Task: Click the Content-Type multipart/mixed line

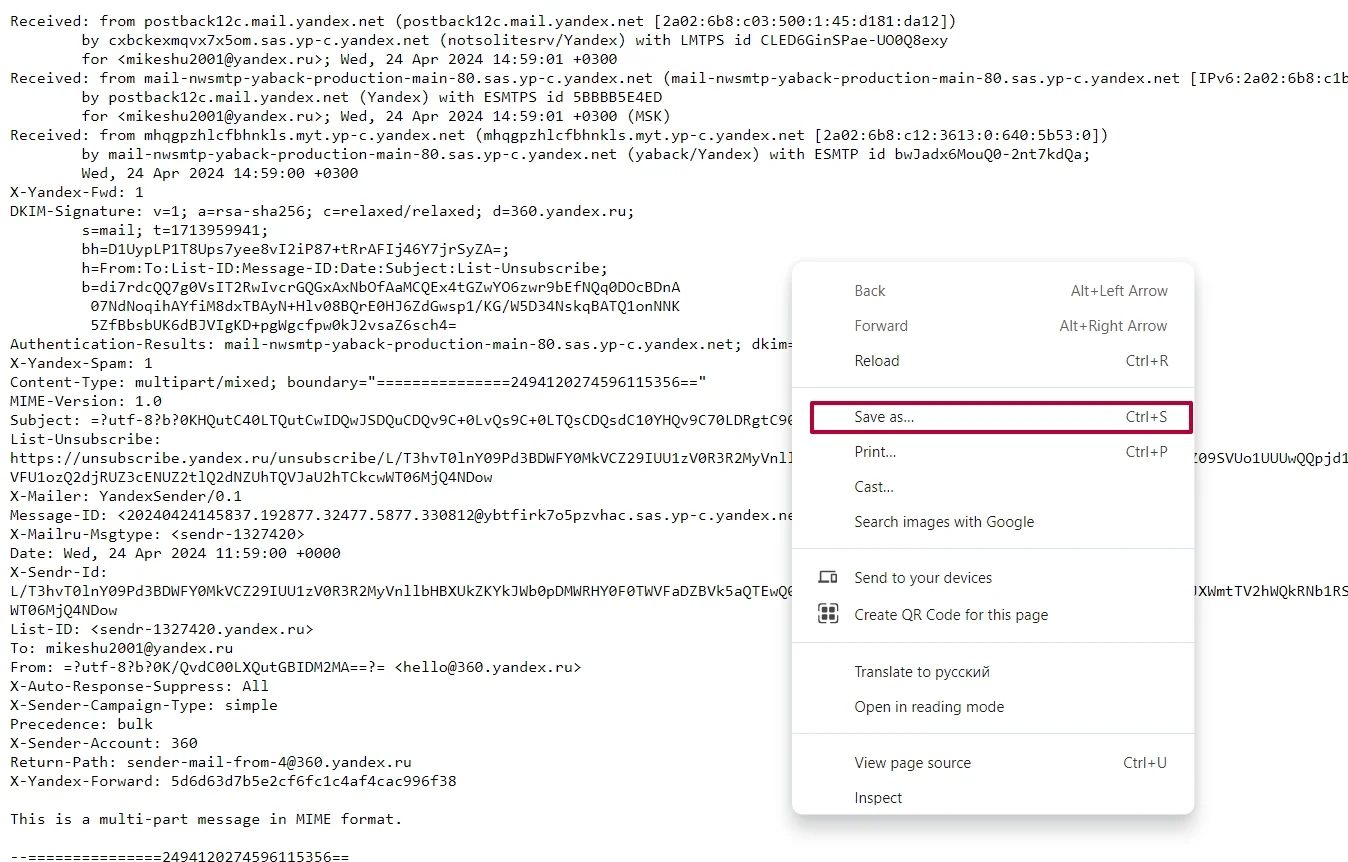Action: tap(358, 382)
